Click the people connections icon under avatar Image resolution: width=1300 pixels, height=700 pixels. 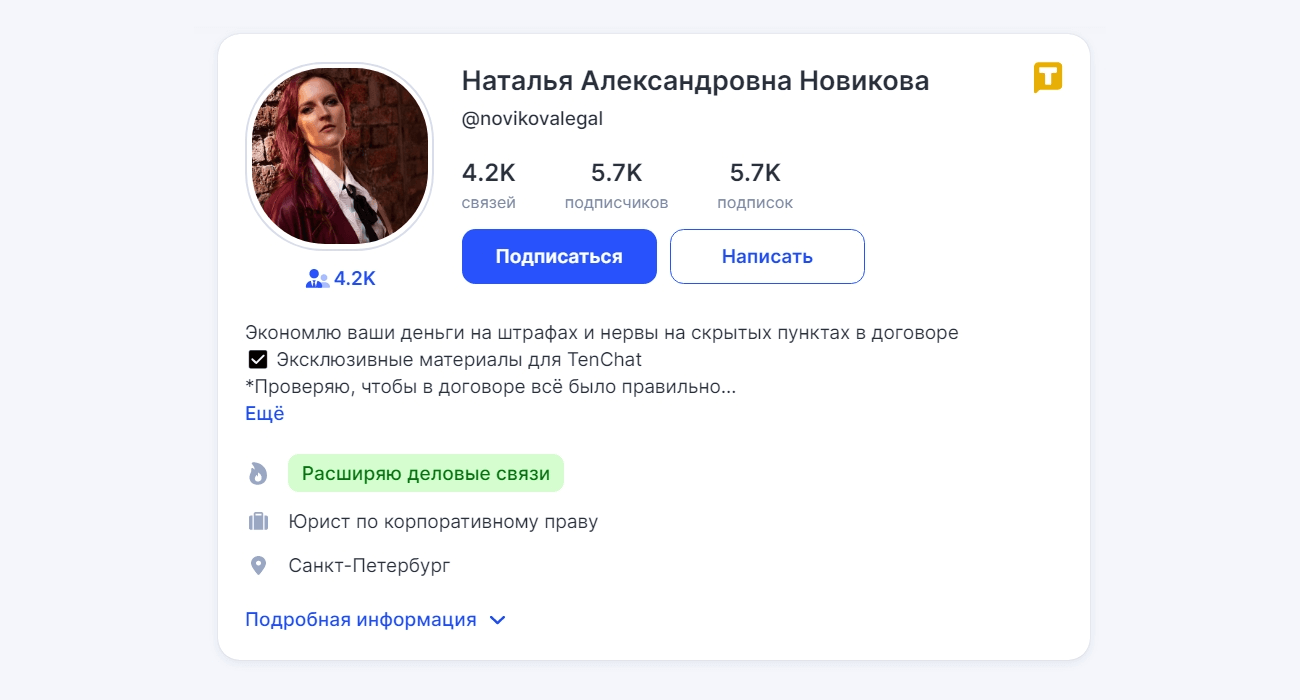click(x=317, y=279)
